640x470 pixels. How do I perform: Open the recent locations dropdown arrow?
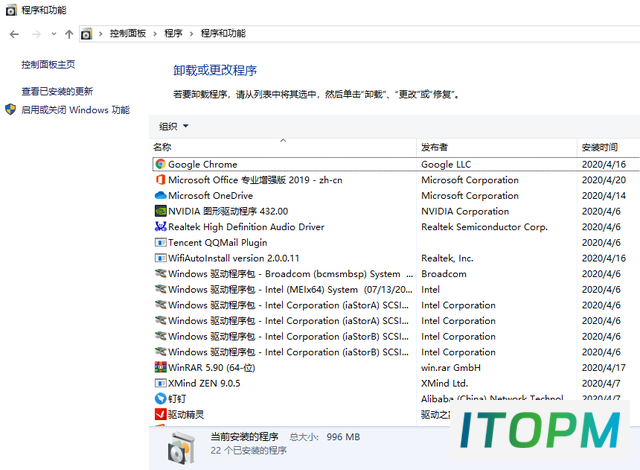tap(54, 34)
